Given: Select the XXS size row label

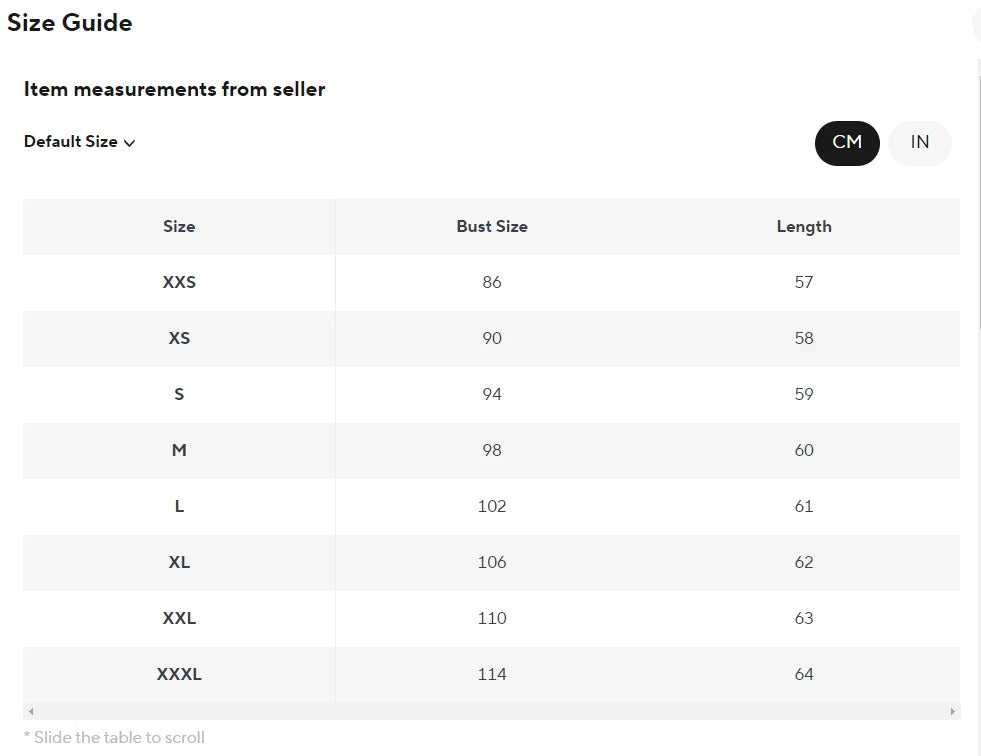Looking at the screenshot, I should pyautogui.click(x=179, y=283).
